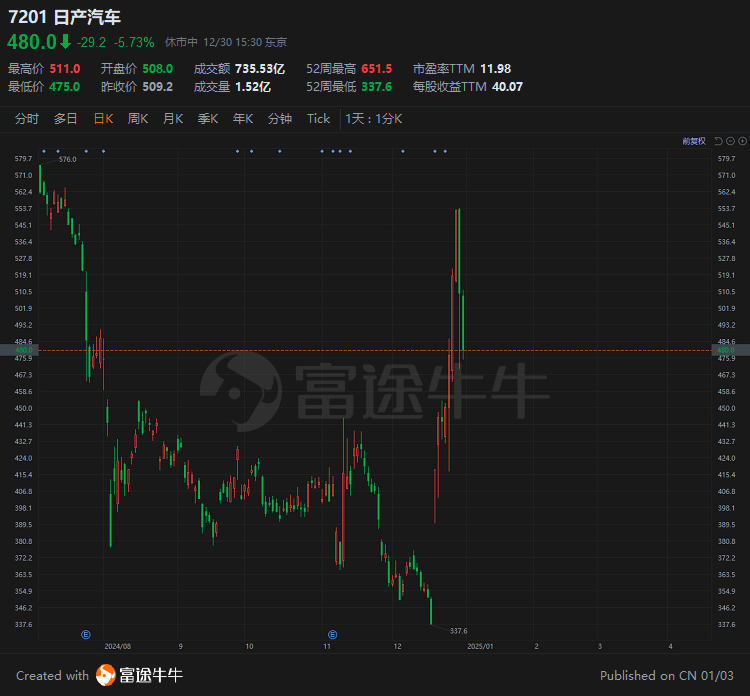Image resolution: width=750 pixels, height=696 pixels.
Task: Click the Published on CN 01/03 footer text
Action: pos(667,675)
